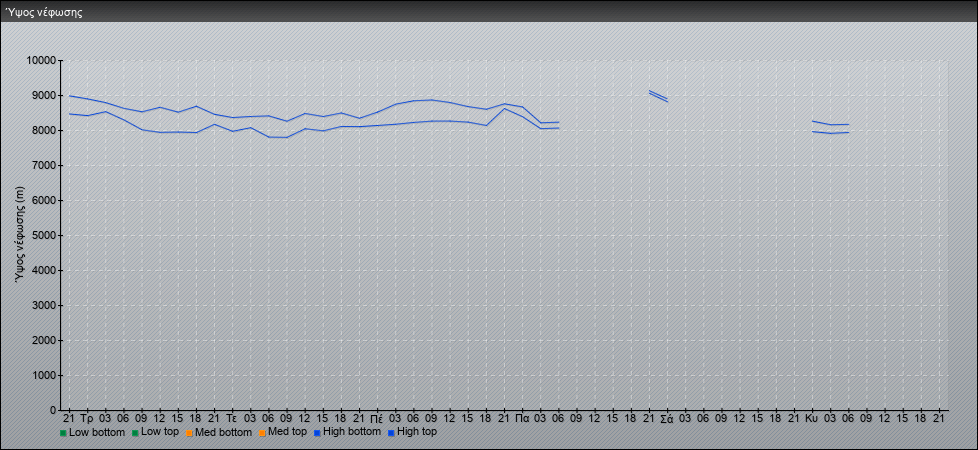
Task: Toggle the Med top series label
Action: (x=287, y=432)
